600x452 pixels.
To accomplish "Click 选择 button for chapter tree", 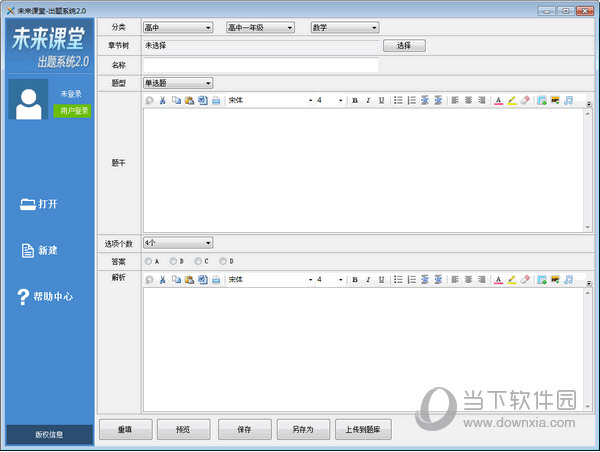I will [404, 46].
